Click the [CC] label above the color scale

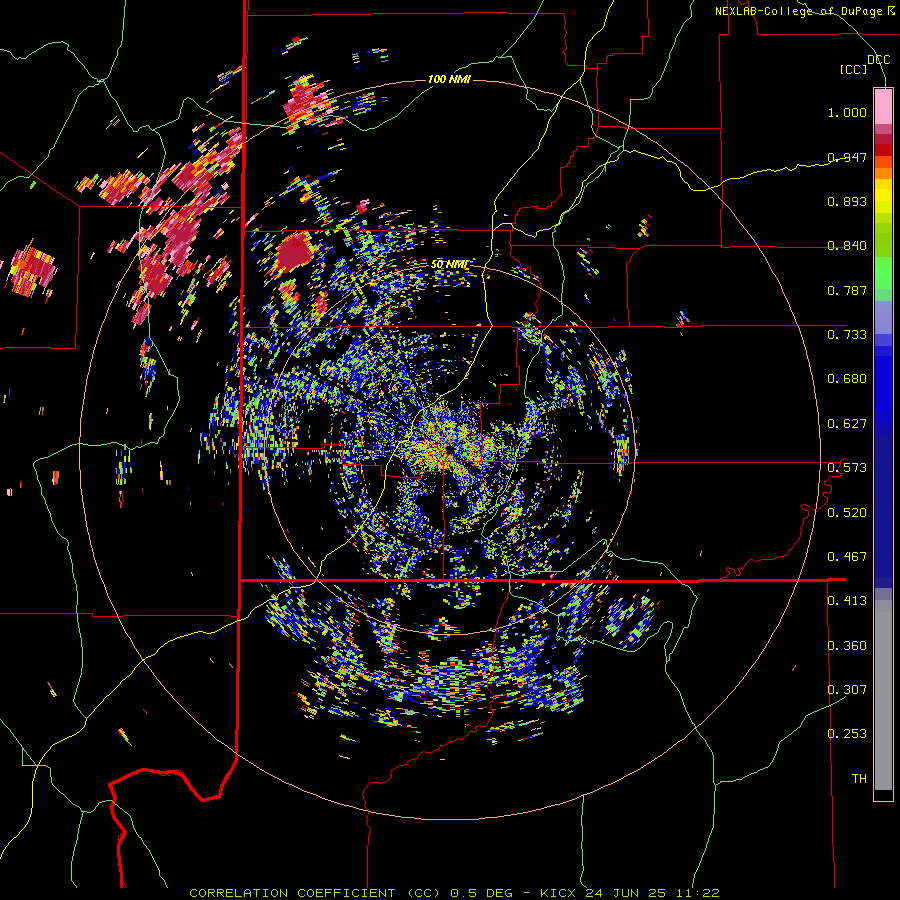click(854, 69)
